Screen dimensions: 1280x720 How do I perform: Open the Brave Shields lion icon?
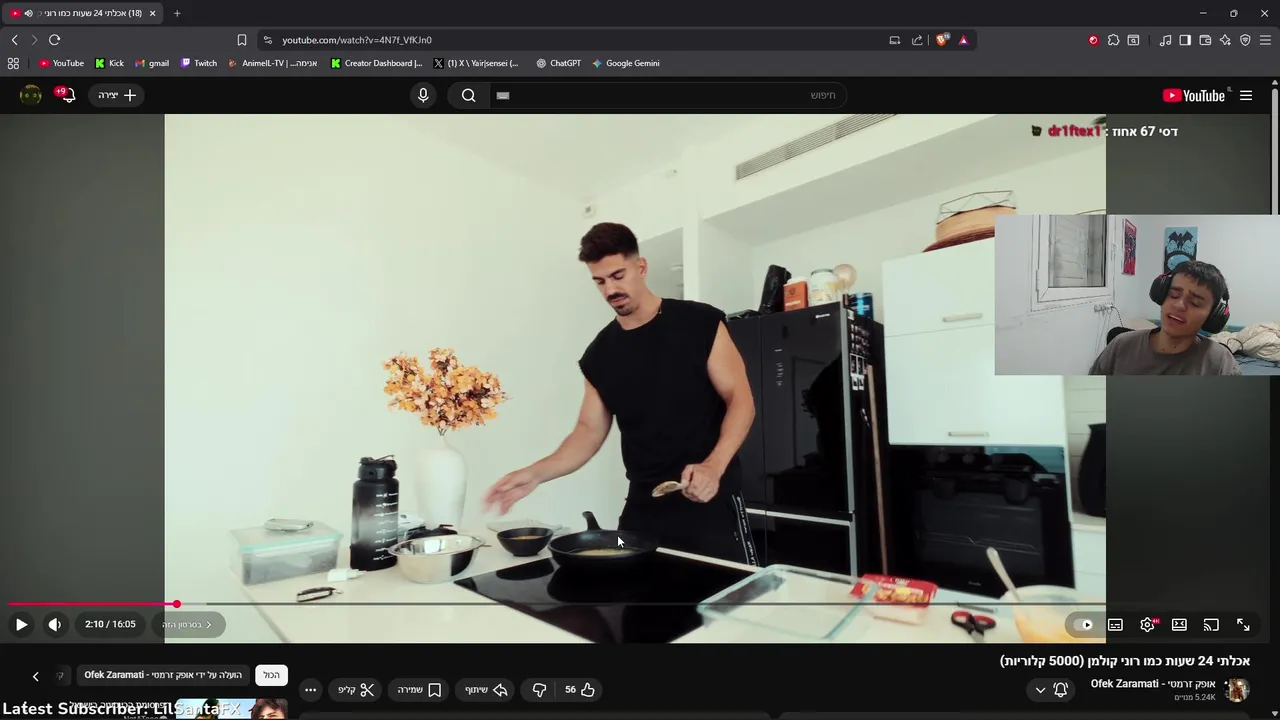942,40
